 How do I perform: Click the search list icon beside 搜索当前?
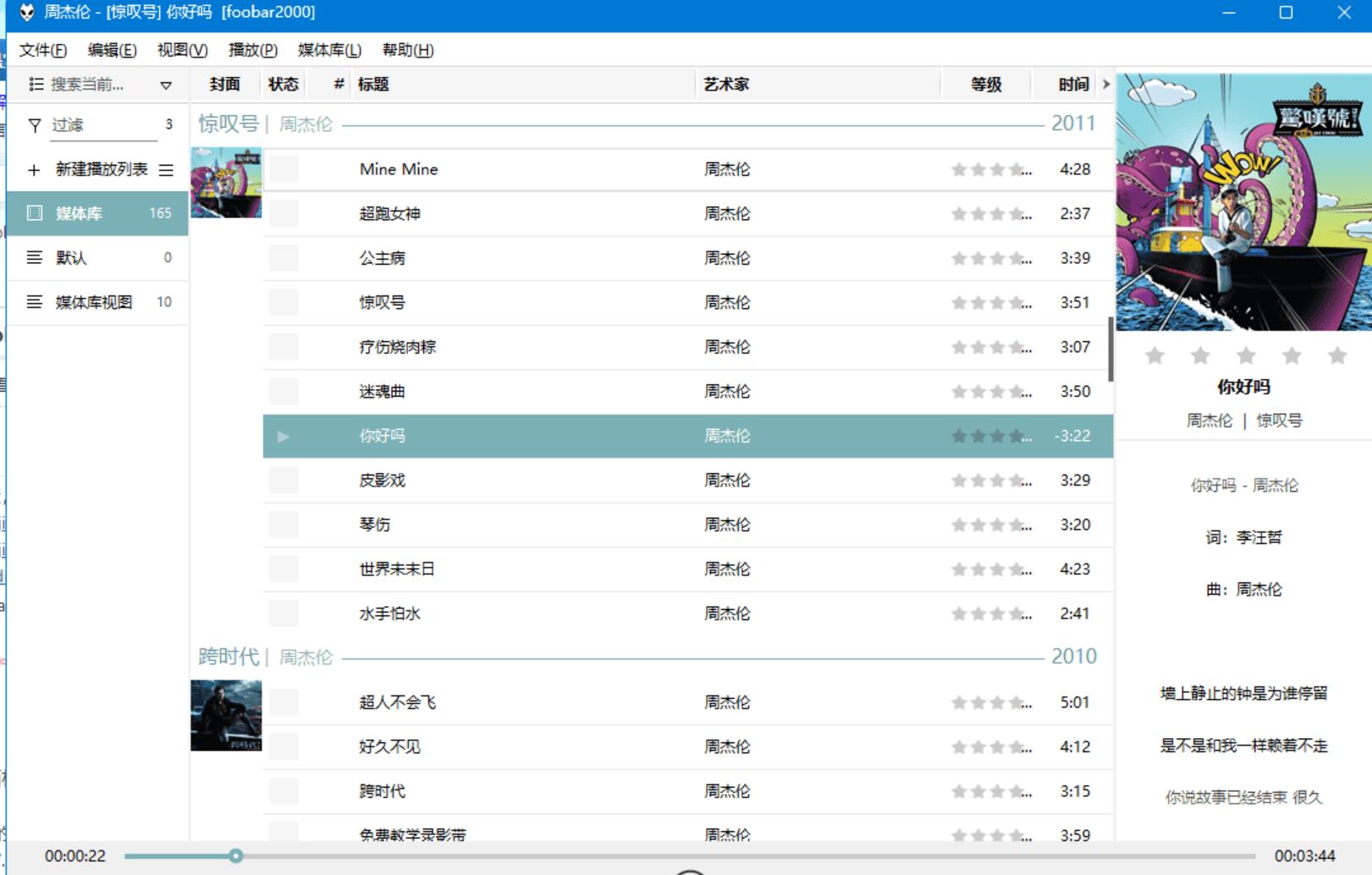(36, 84)
